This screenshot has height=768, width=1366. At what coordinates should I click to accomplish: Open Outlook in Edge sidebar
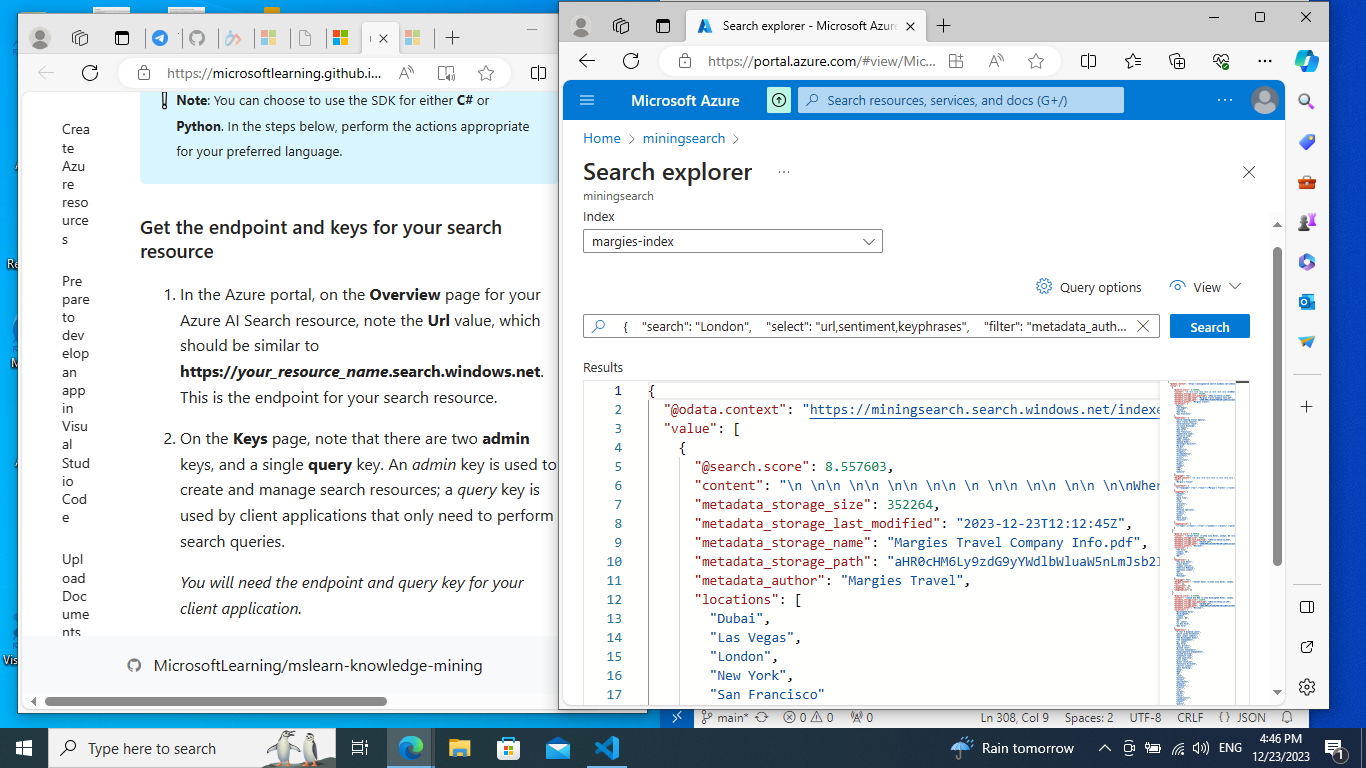pos(1306,302)
